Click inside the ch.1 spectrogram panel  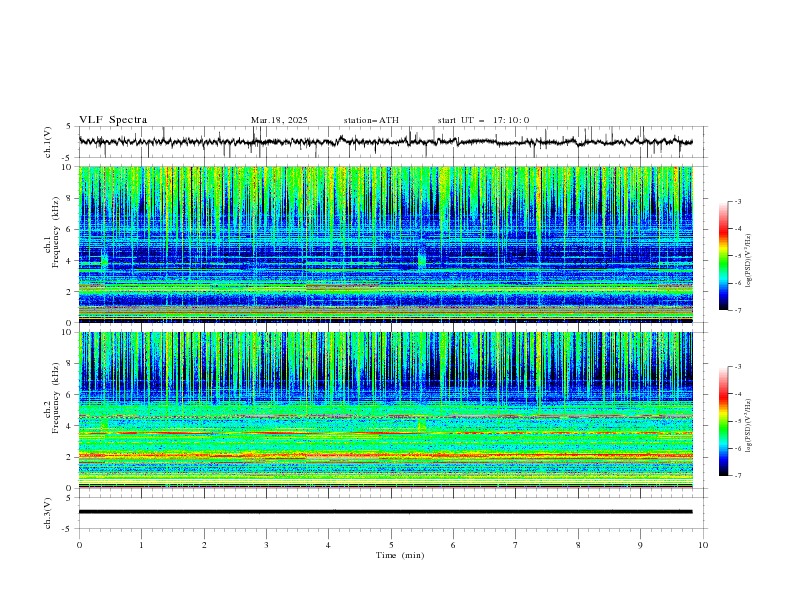coord(385,244)
